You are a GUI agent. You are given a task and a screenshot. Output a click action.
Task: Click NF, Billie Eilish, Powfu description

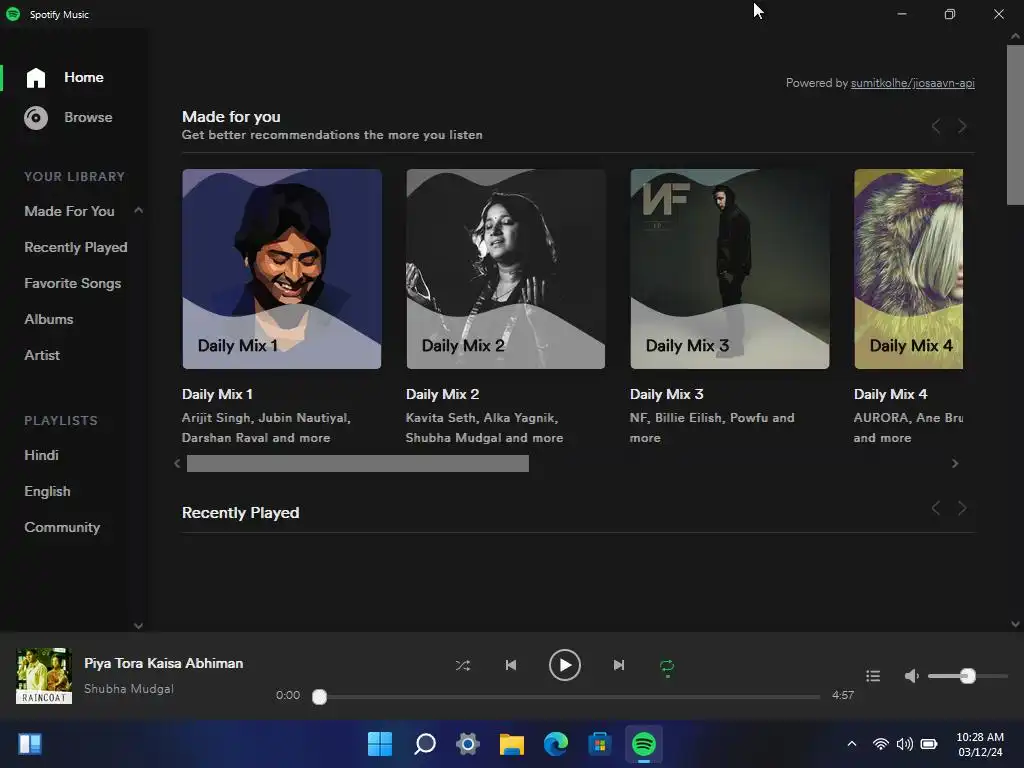(712, 428)
